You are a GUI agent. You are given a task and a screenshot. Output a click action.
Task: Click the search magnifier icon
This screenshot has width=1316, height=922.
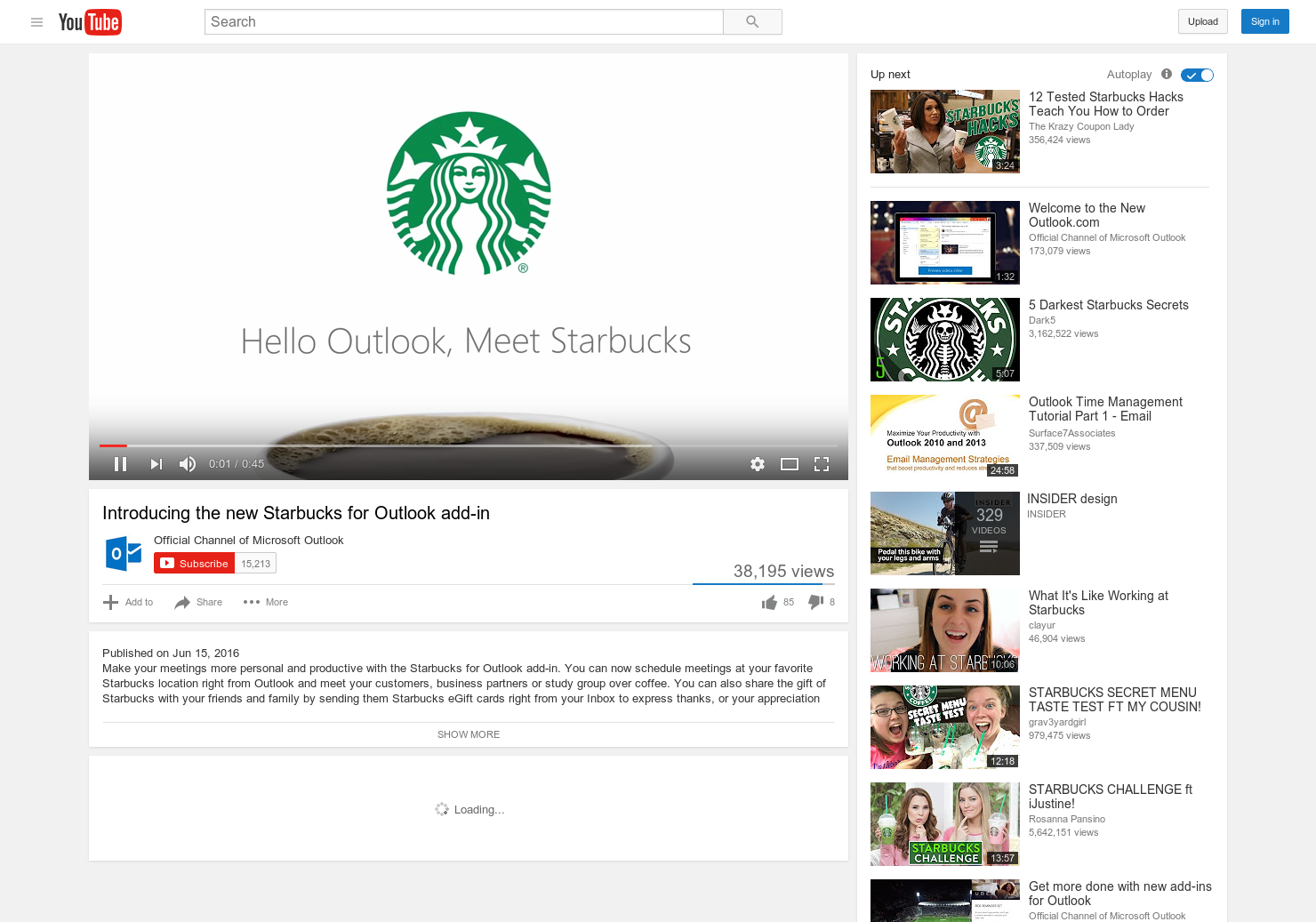click(751, 21)
